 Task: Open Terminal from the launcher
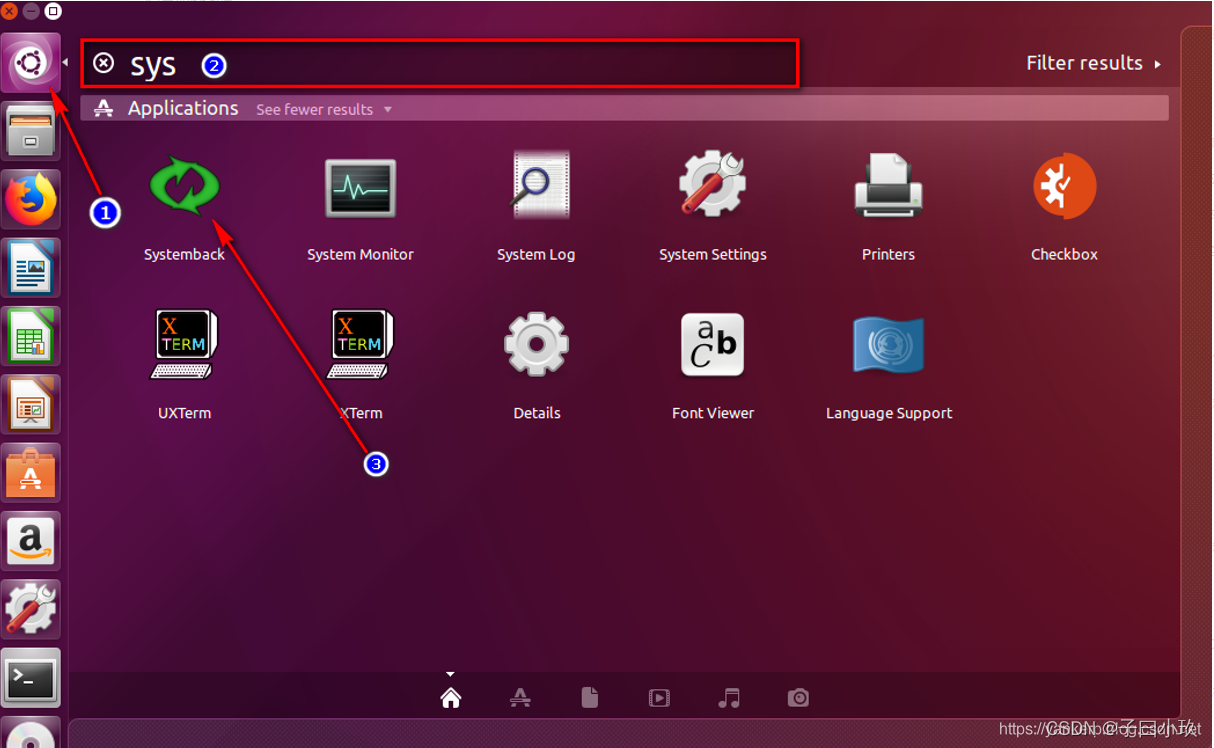point(31,677)
